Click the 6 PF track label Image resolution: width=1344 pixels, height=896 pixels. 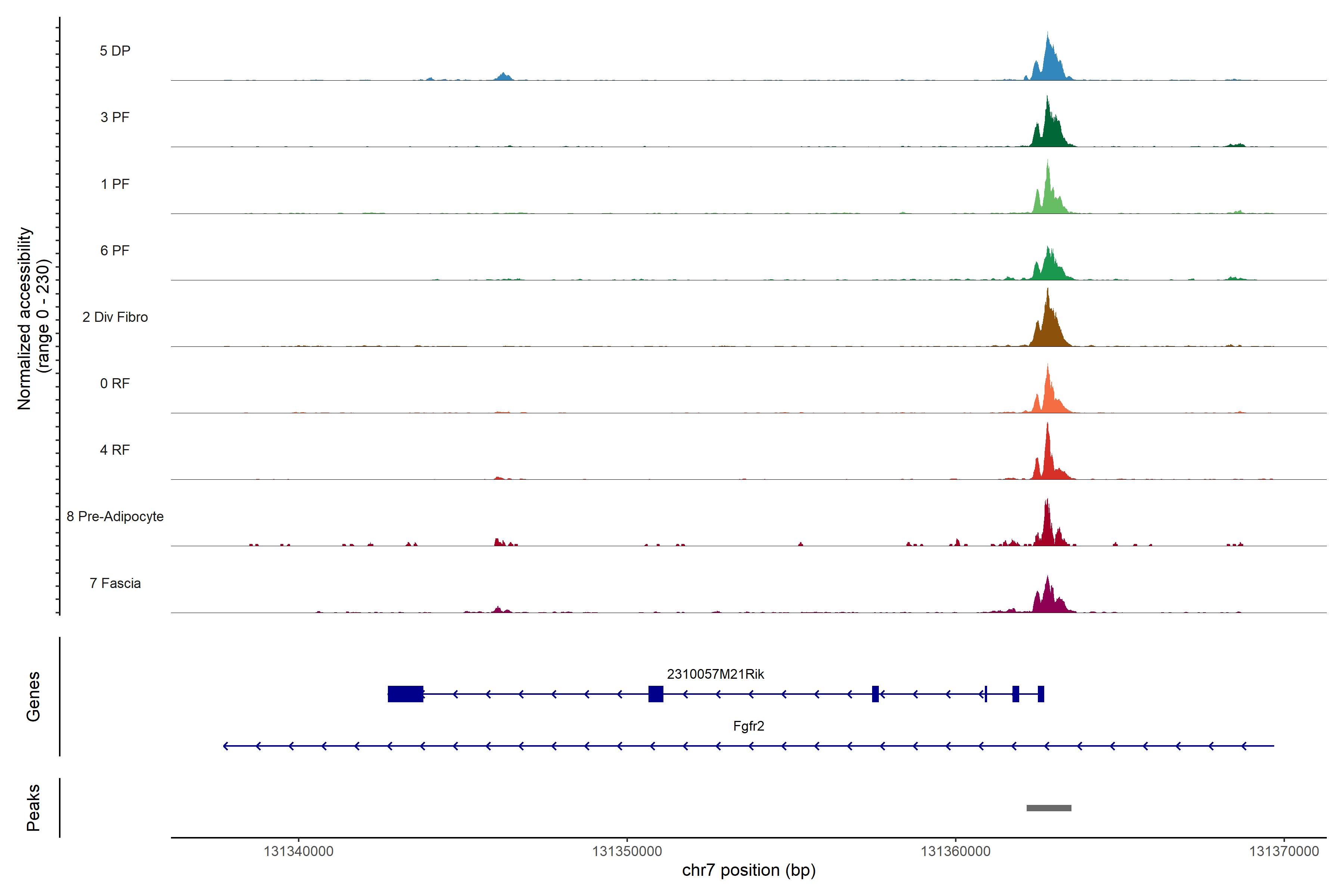click(x=115, y=250)
